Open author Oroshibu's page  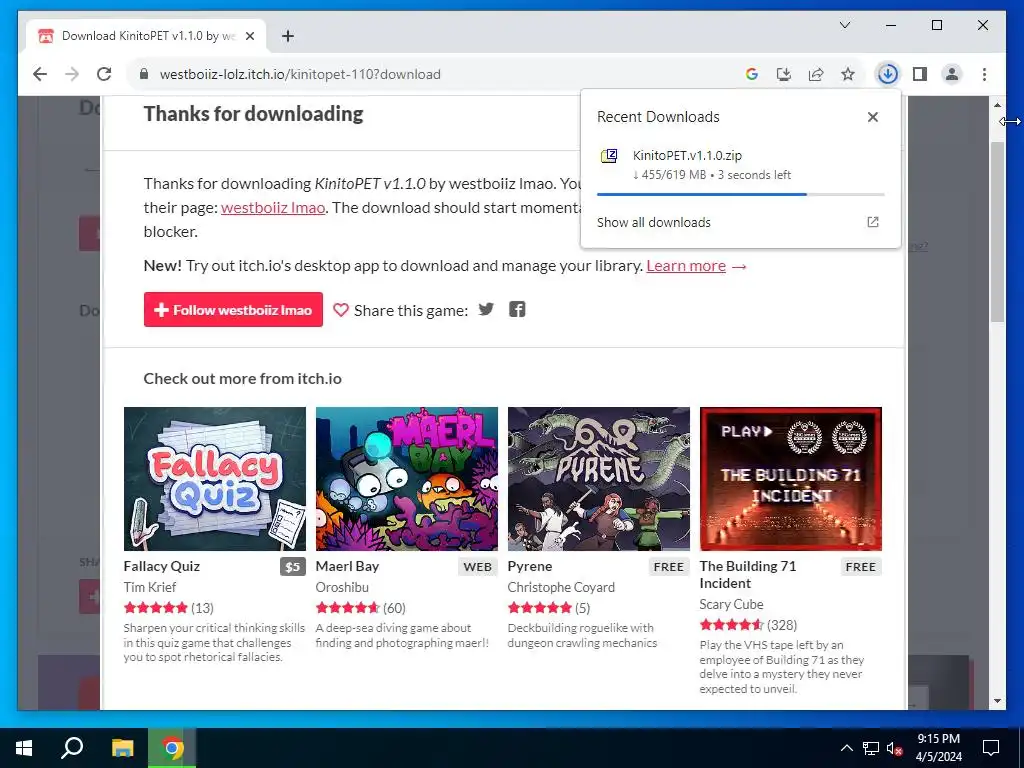pyautogui.click(x=342, y=587)
